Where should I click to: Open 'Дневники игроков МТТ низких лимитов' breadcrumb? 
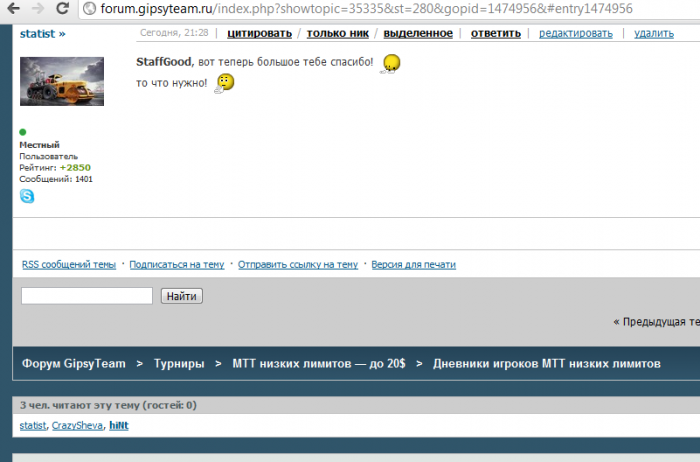coord(546,364)
